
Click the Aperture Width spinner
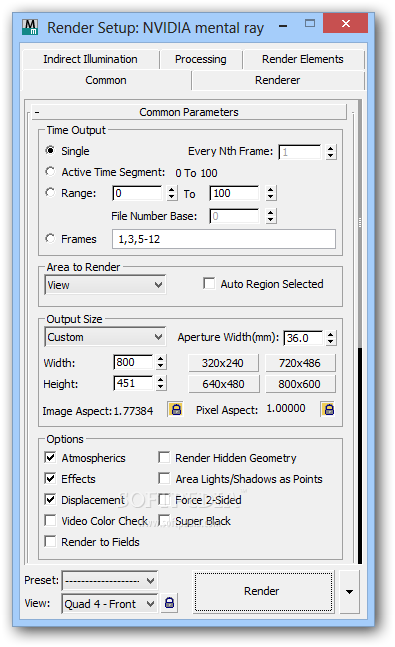(x=330, y=338)
